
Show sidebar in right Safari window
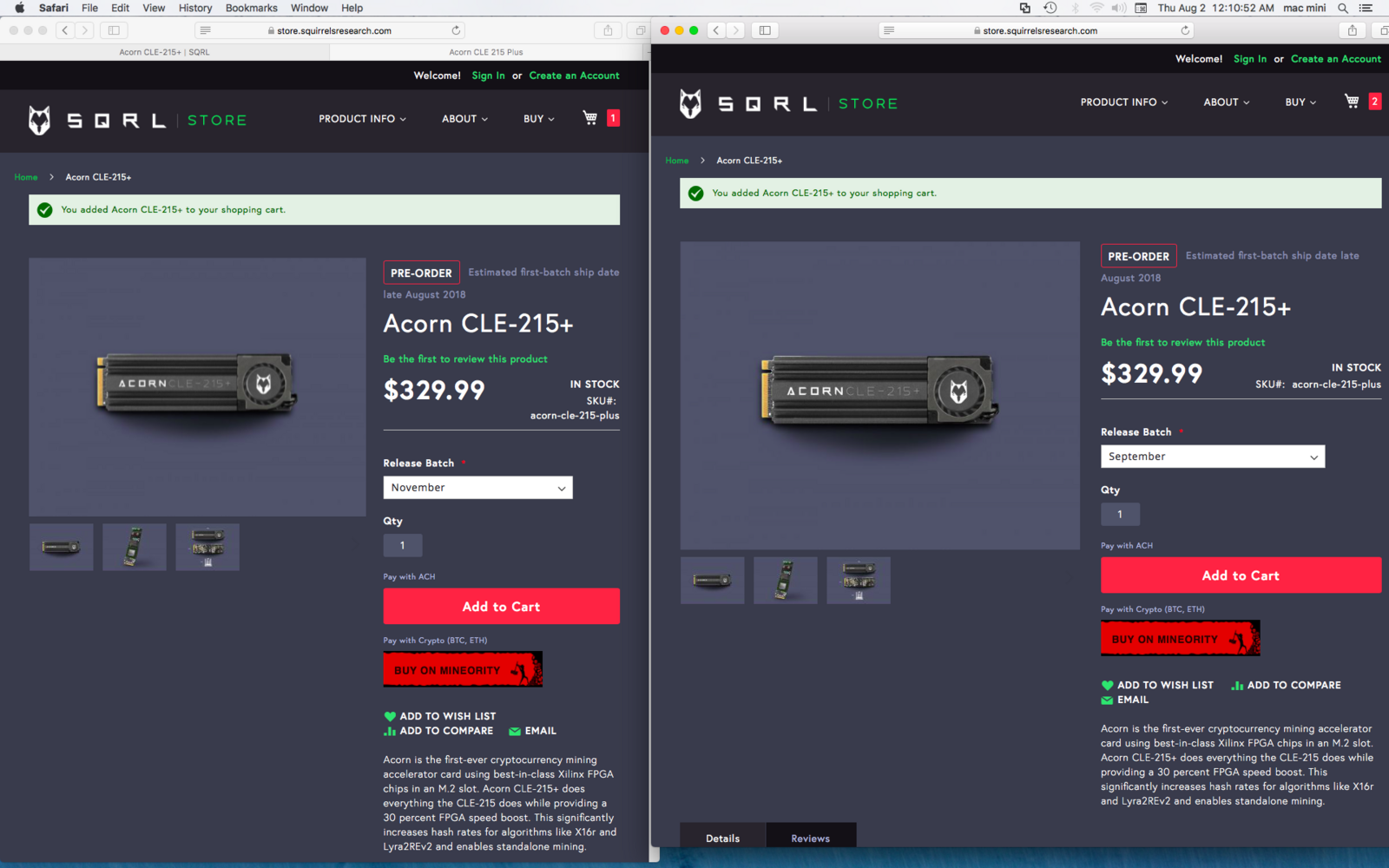click(765, 30)
